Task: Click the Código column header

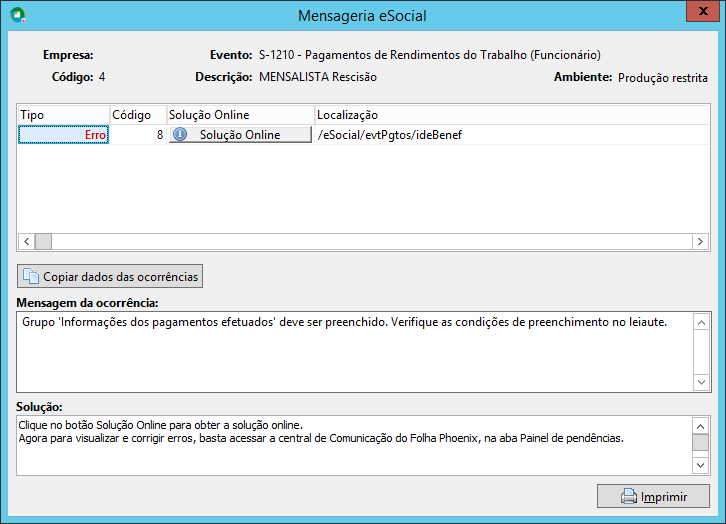Action: [x=138, y=115]
